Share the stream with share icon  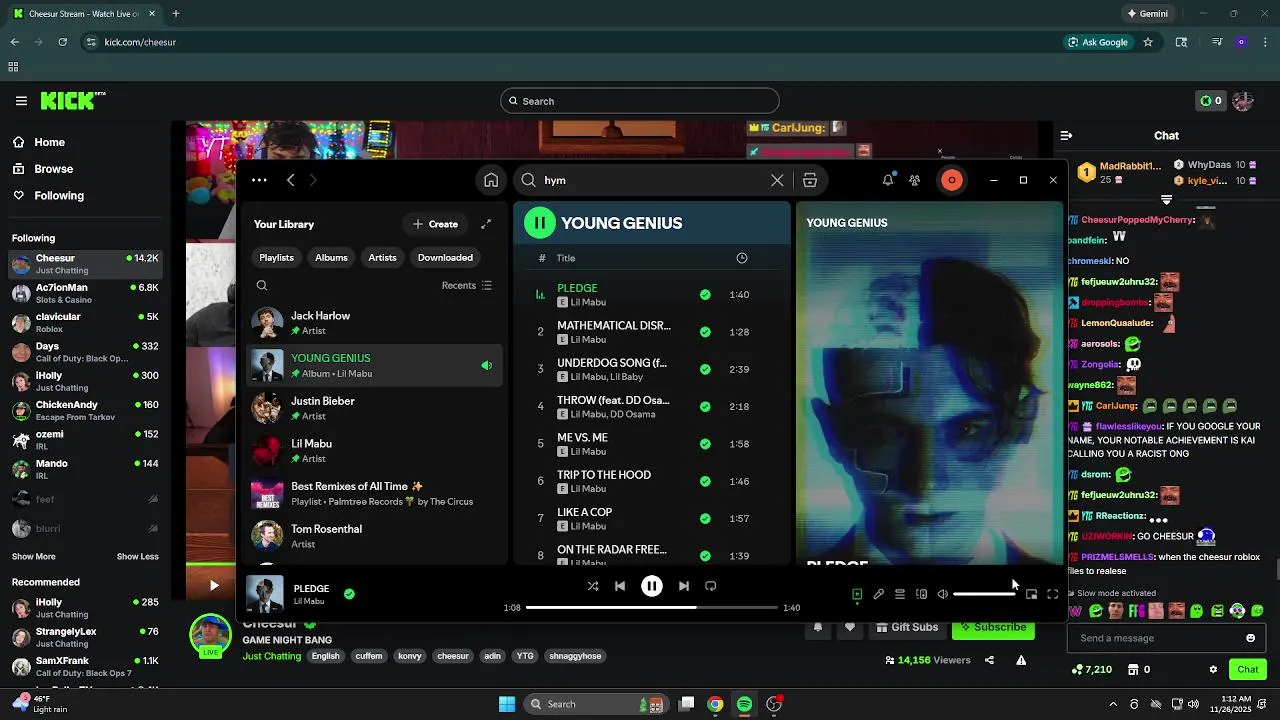(989, 660)
